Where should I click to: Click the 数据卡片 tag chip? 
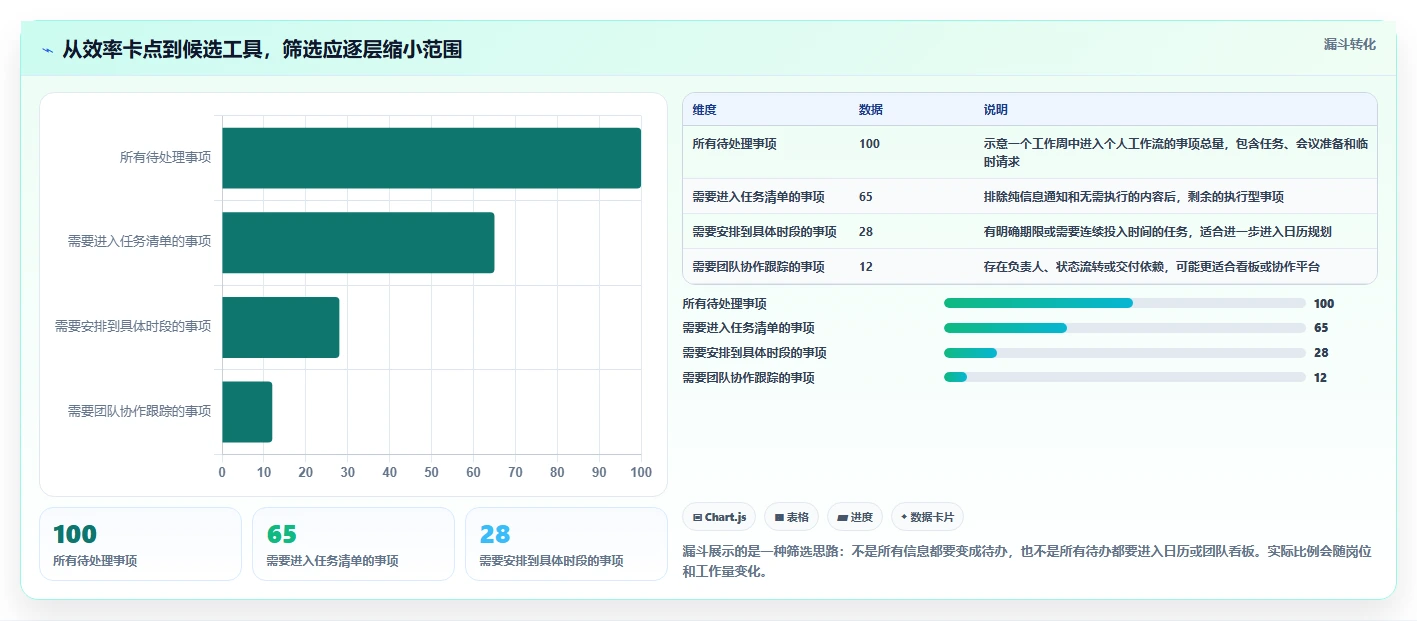click(x=927, y=517)
